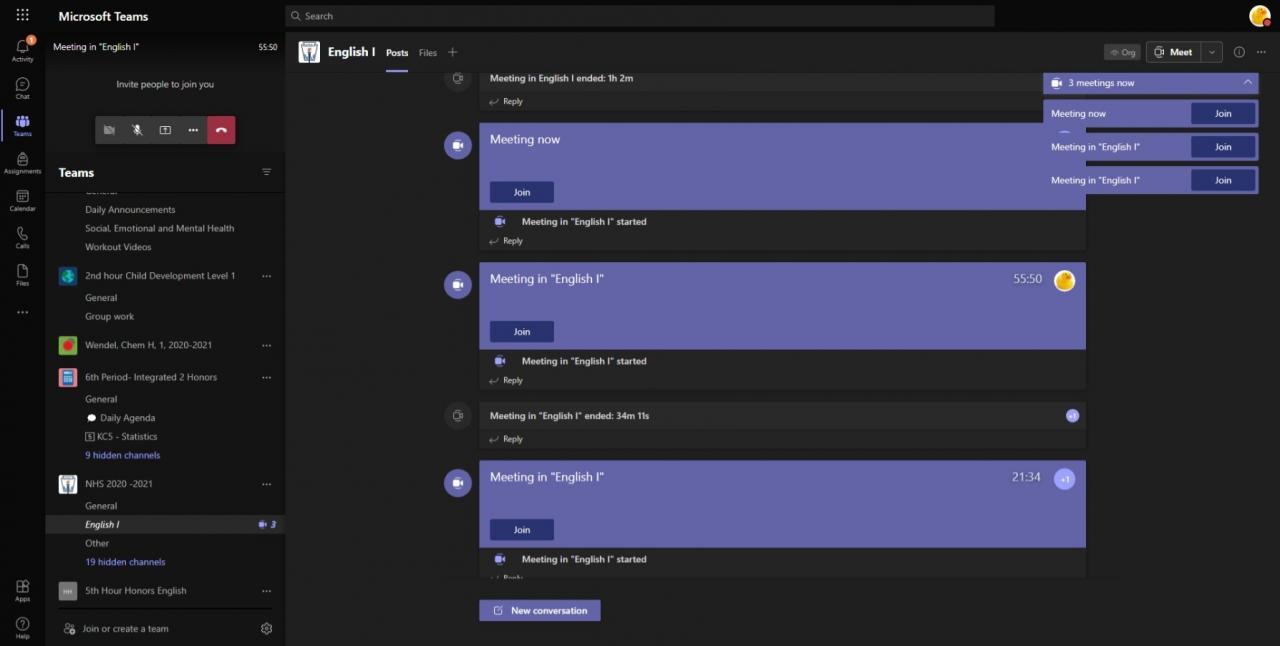
Task: Join the meeting showing 21:34
Action: 522,530
